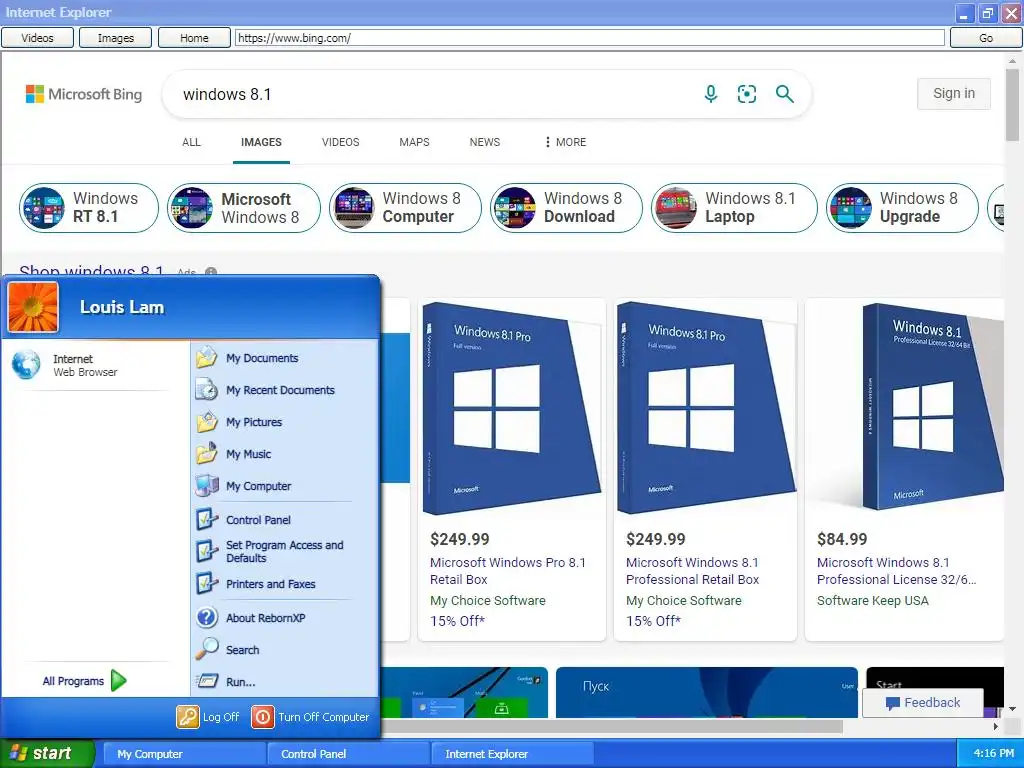Screen dimensions: 1024x768
Task: Switch to the ALL search tab
Action: tap(191, 142)
